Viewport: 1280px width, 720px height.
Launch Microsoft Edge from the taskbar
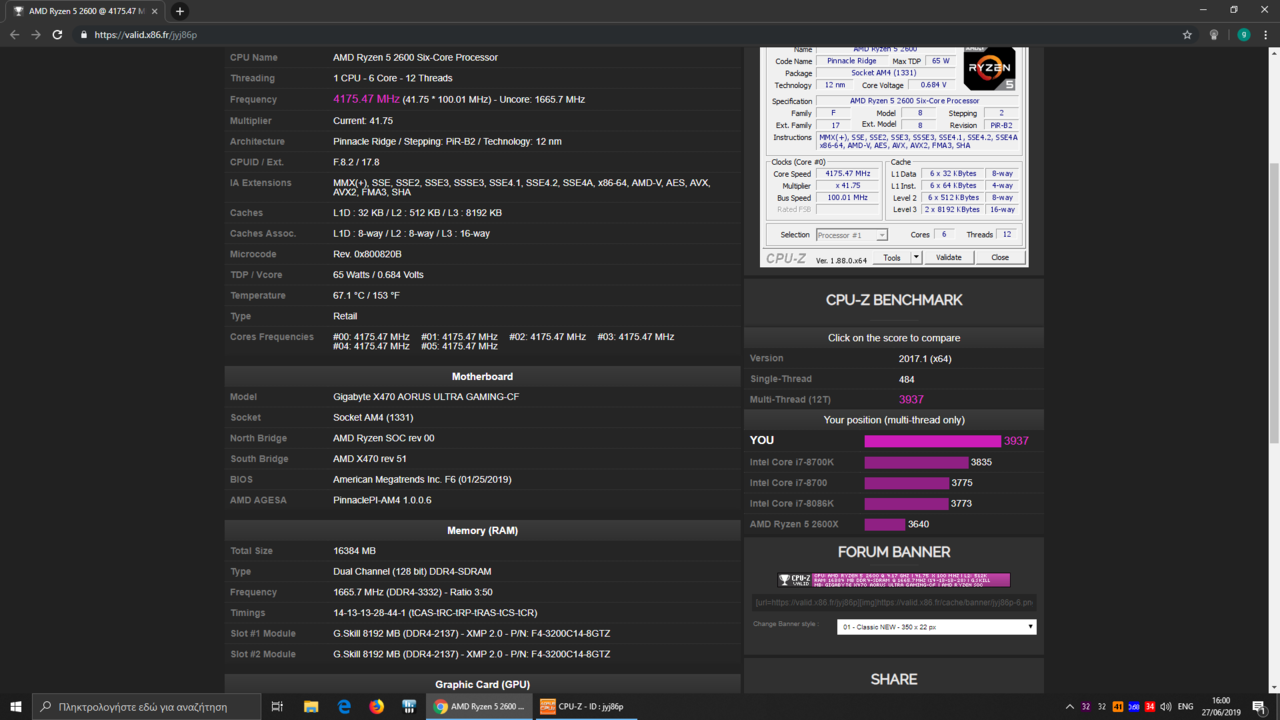point(344,707)
